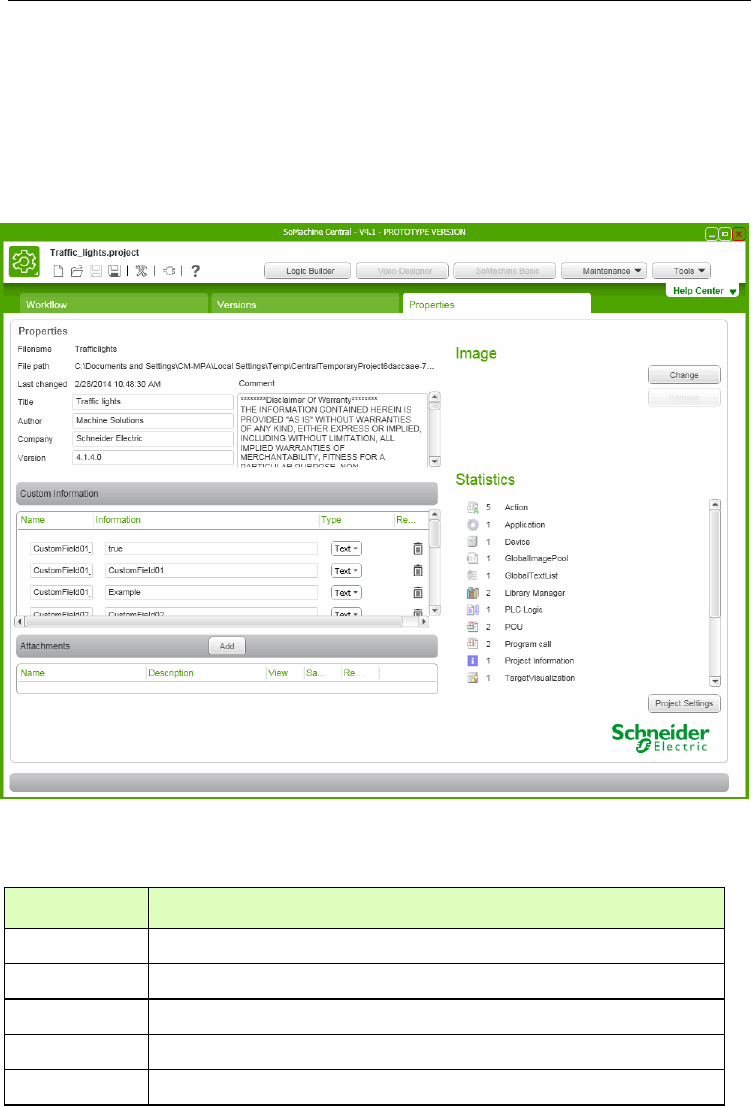Click the Custom Information vertical scrollbar down arrow
This screenshot has width=751, height=1106.
435,610
